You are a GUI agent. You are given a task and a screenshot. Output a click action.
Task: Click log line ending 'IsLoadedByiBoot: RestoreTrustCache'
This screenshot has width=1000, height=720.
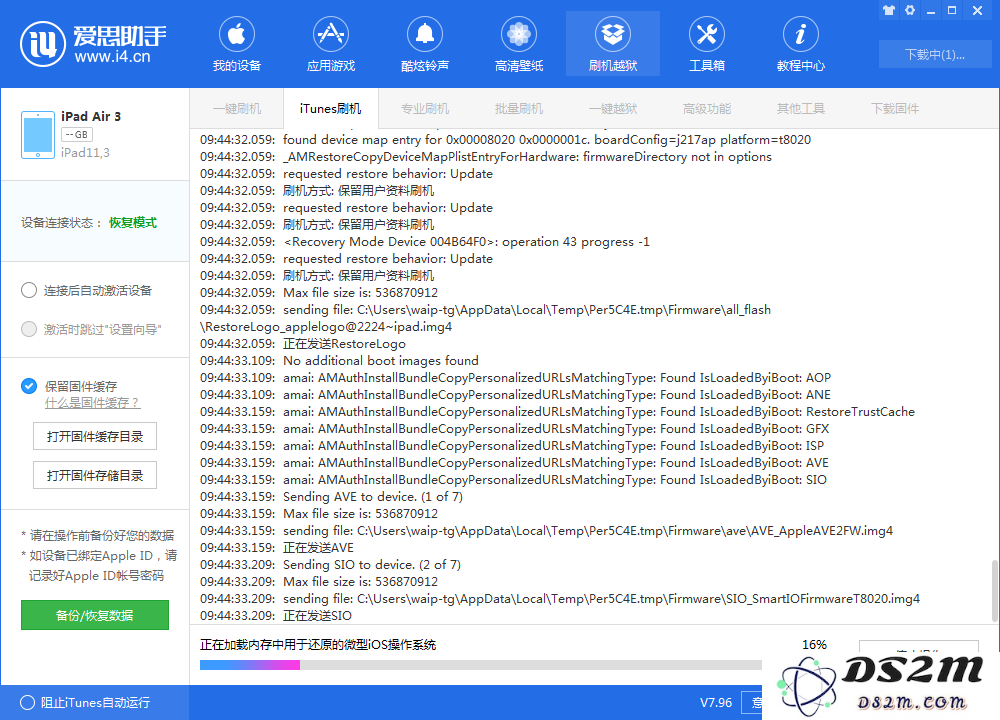[x=557, y=411]
